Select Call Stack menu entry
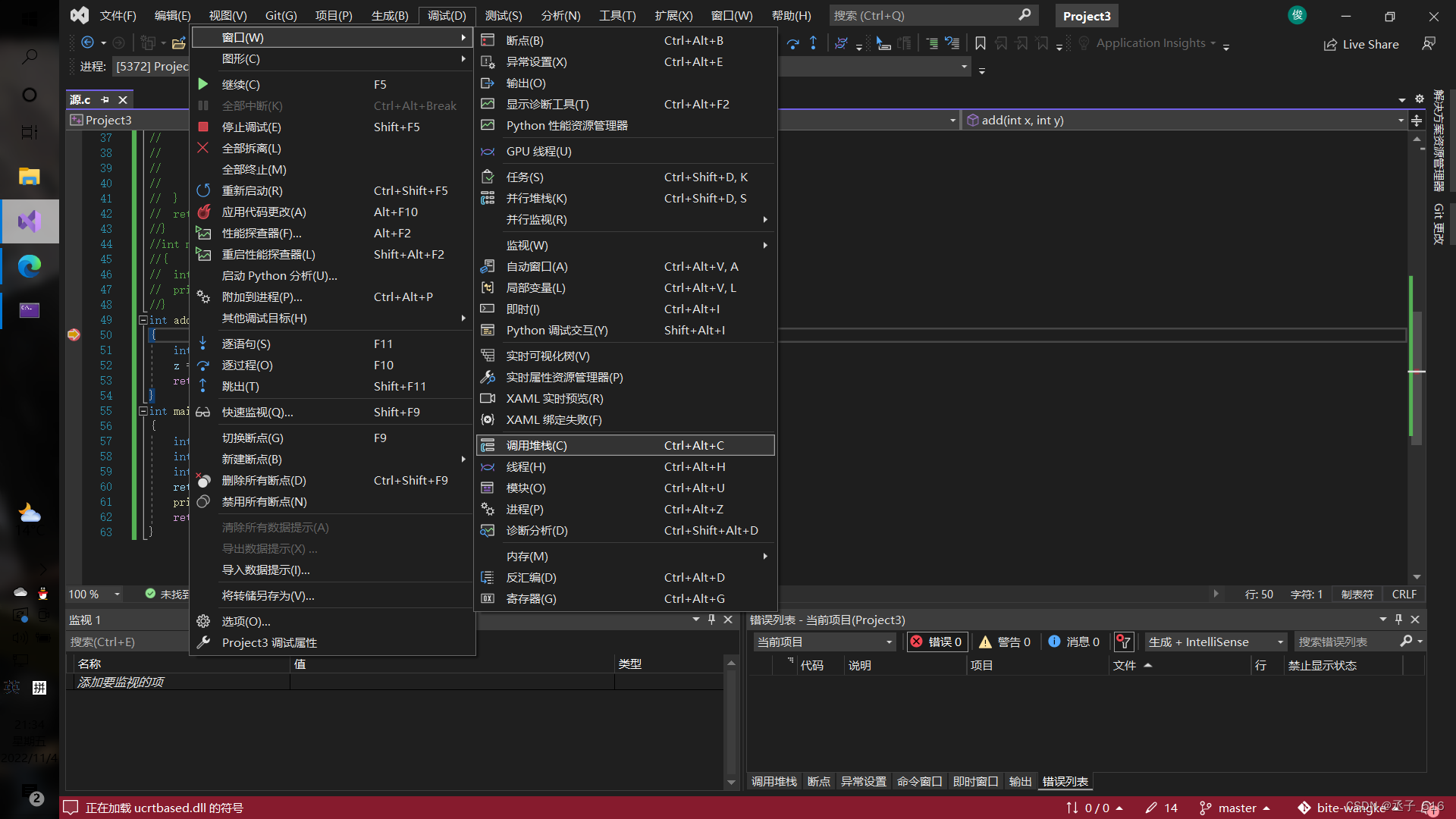The width and height of the screenshot is (1456, 819). tap(626, 445)
